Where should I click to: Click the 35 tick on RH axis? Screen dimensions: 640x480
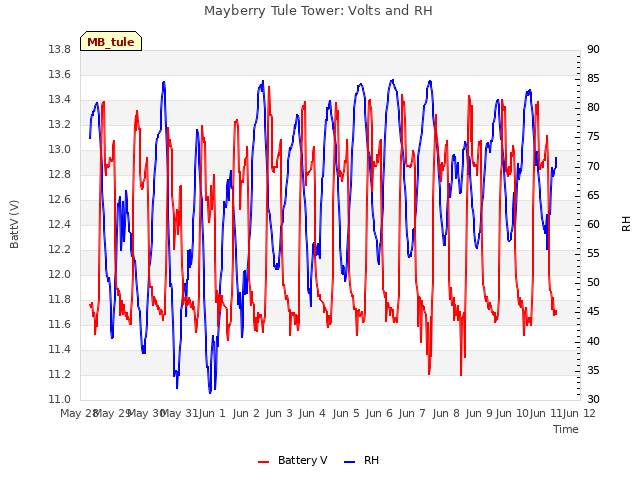coord(593,371)
